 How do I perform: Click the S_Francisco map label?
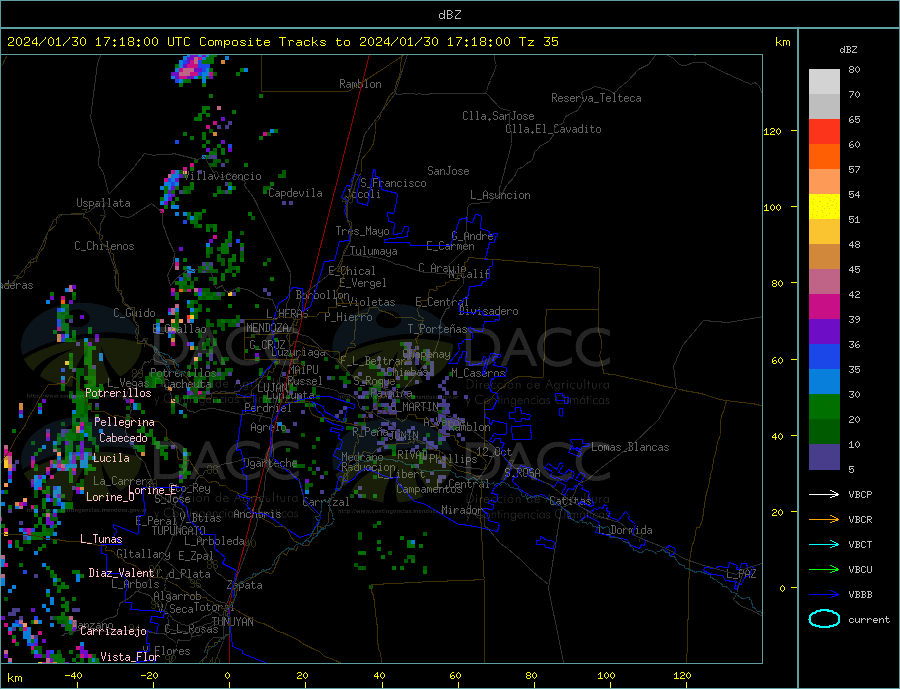coord(393,183)
